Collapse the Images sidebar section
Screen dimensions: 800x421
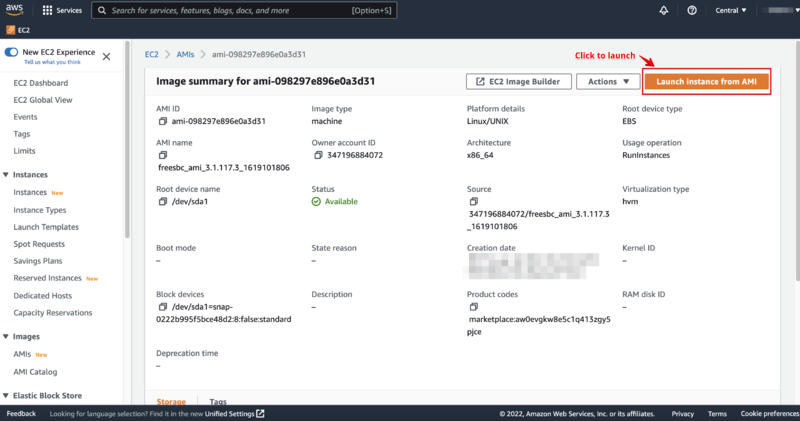[6, 336]
